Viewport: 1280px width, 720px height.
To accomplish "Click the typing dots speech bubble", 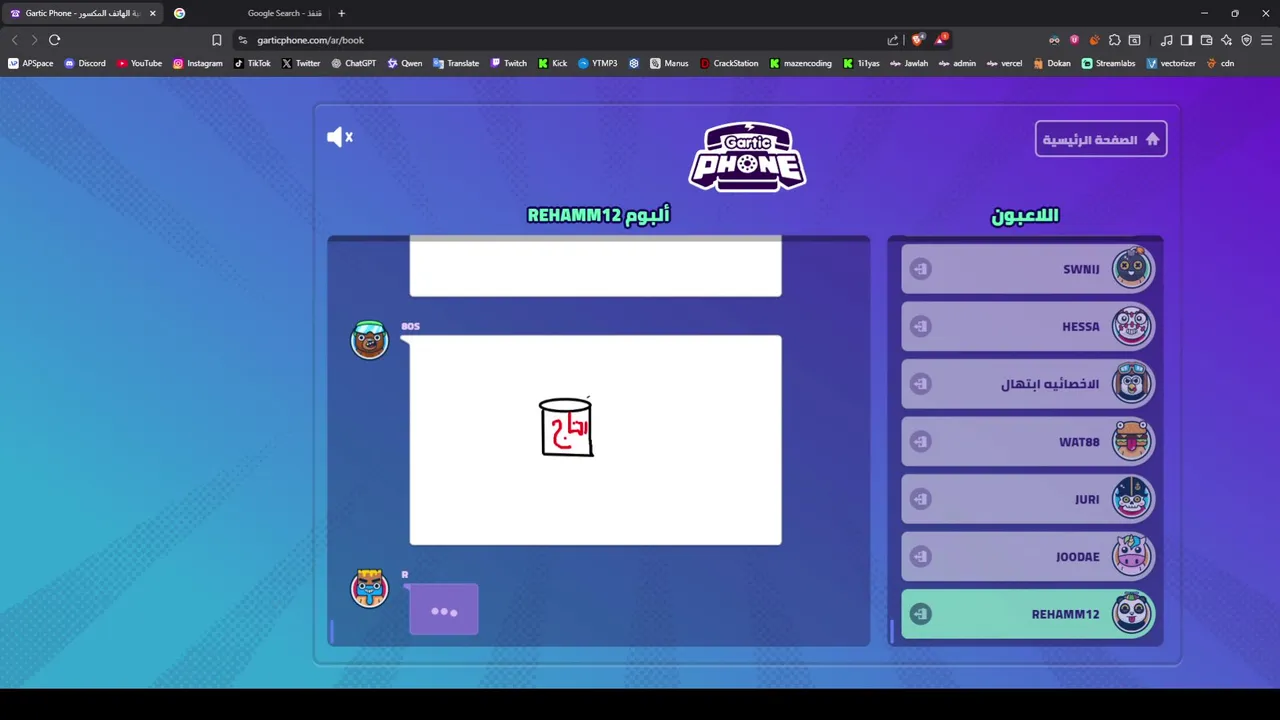I will pyautogui.click(x=444, y=610).
